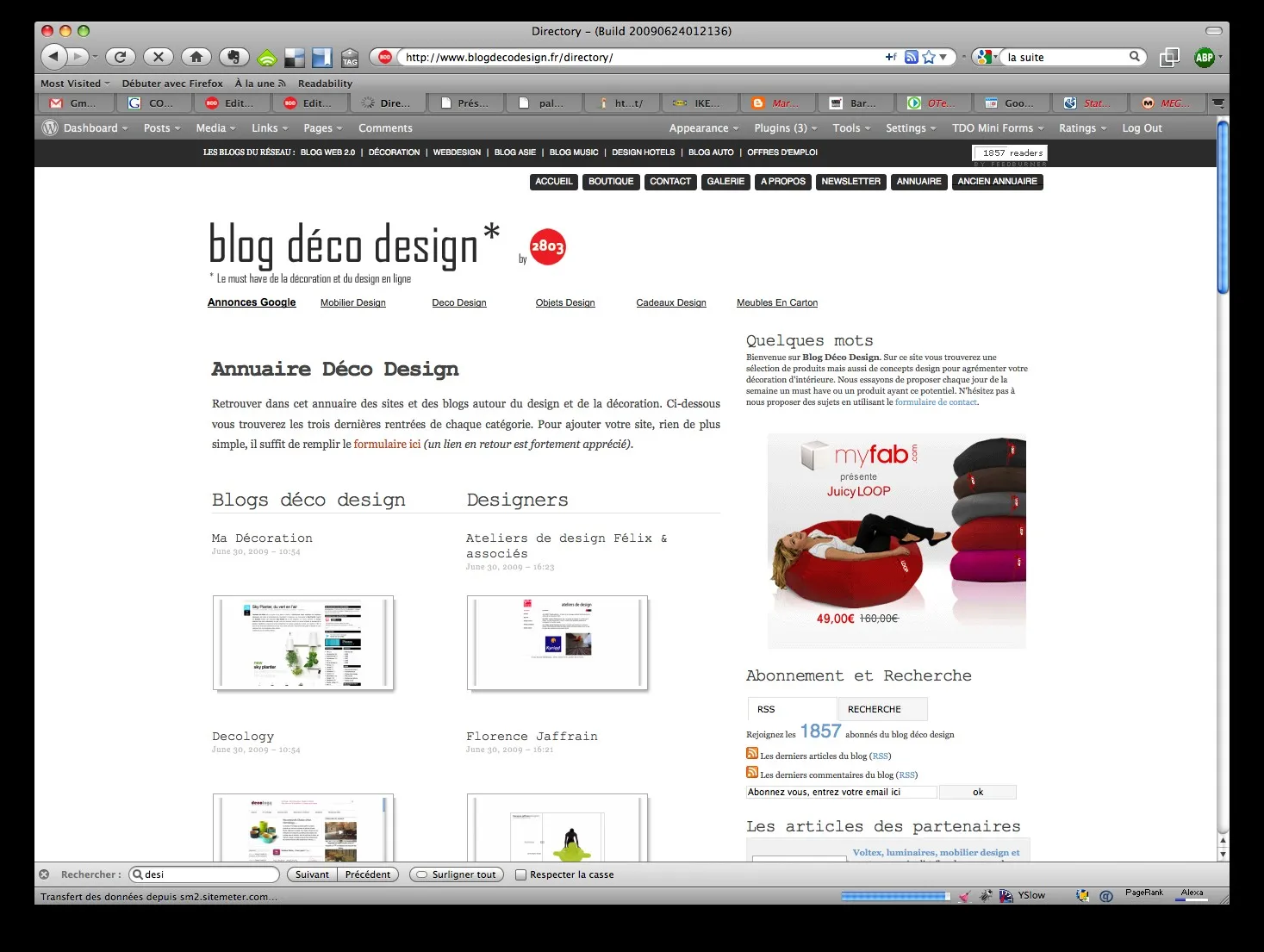Open the TDO Mini Forms dropdown
Image resolution: width=1264 pixels, height=952 pixels.
[998, 128]
